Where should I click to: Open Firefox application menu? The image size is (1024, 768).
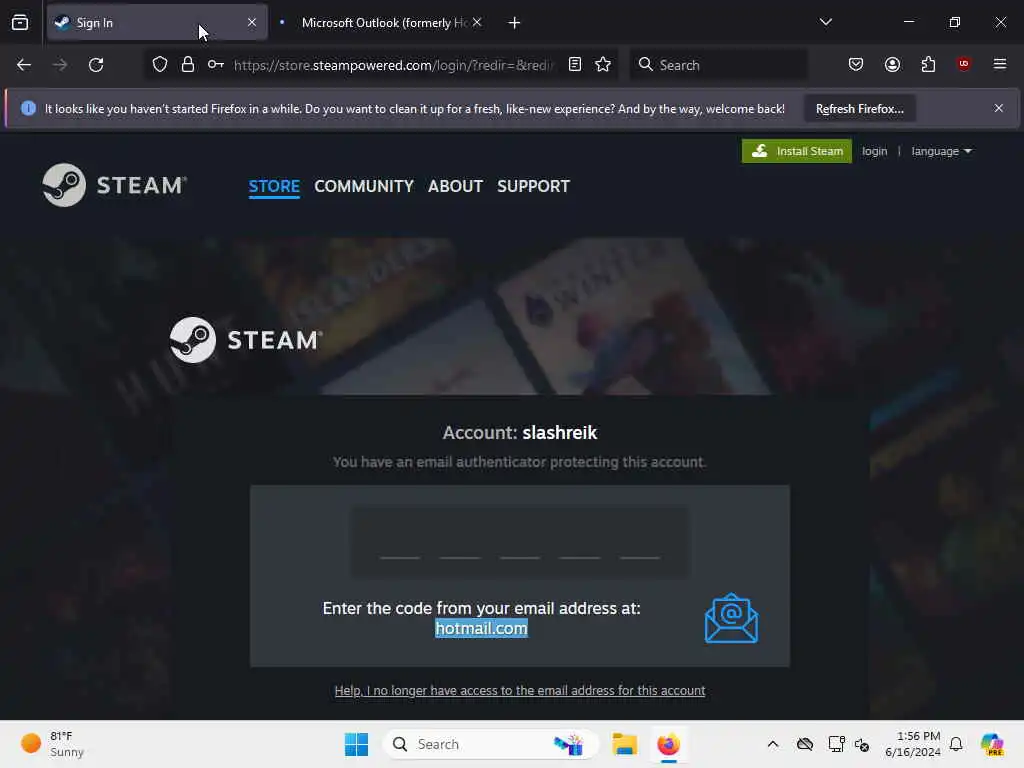tap(1000, 64)
